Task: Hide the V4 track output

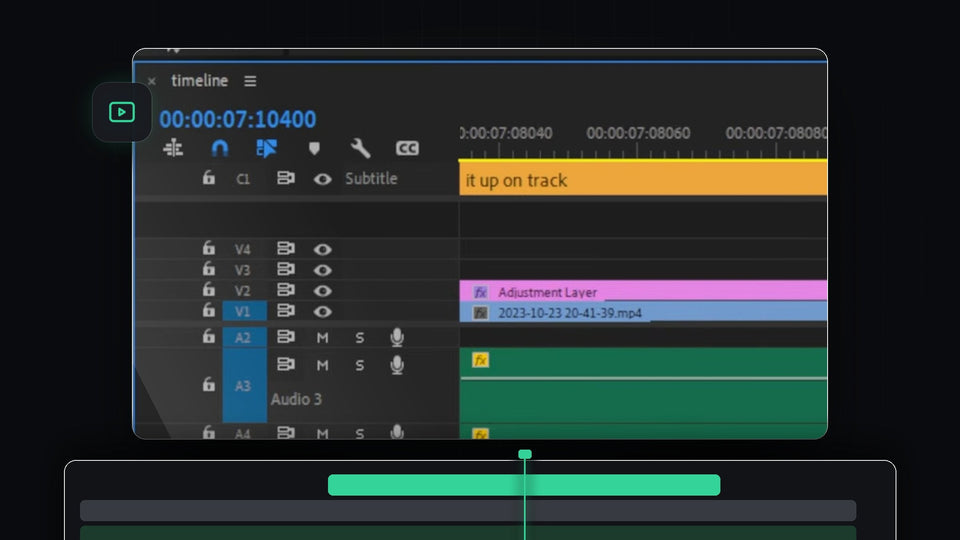Action: point(323,249)
